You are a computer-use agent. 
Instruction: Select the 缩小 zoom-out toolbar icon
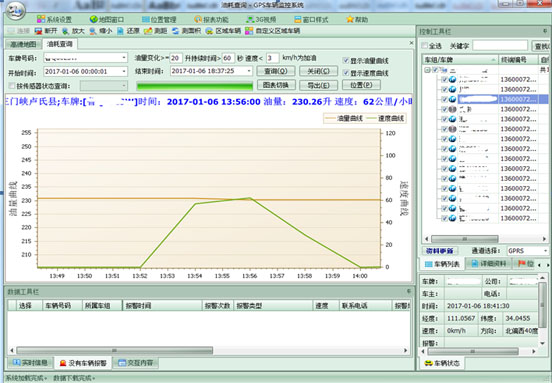[93, 31]
